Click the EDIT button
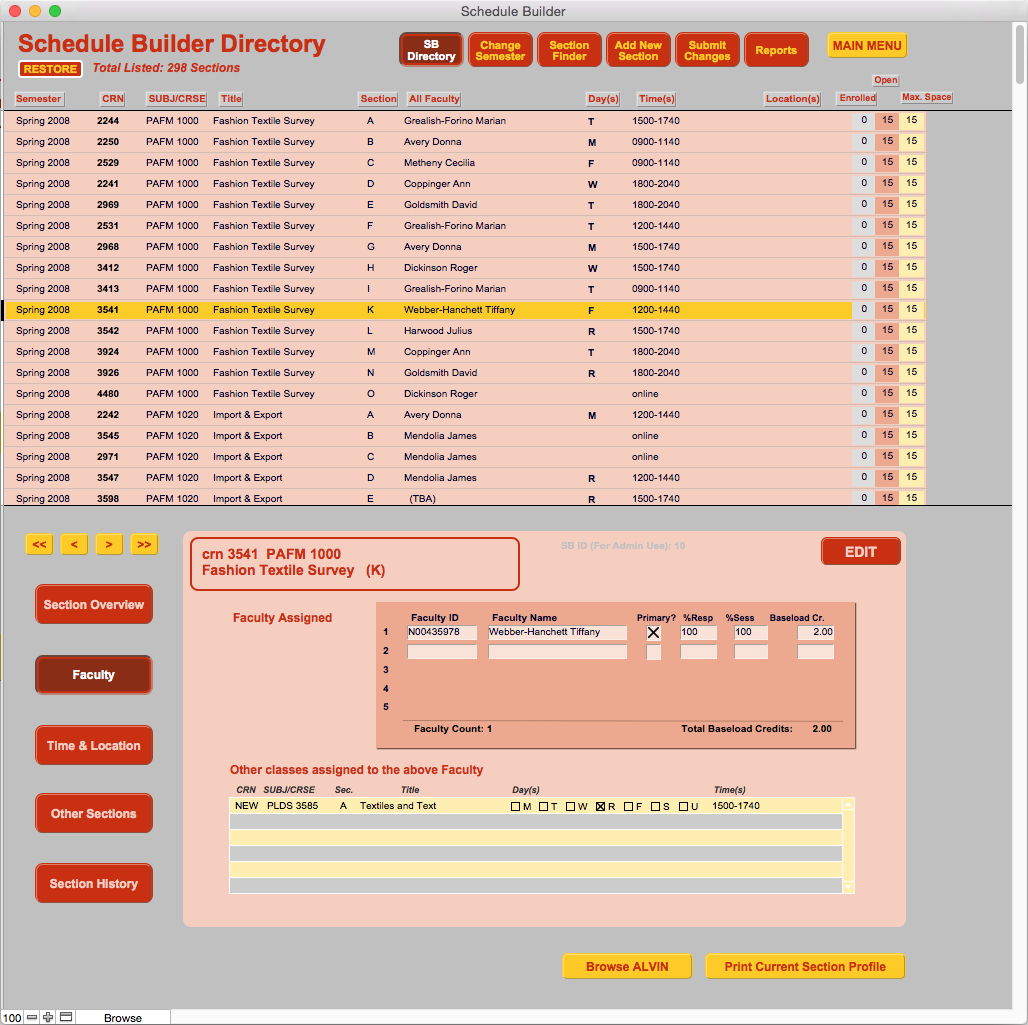The image size is (1028, 1025). (861, 552)
